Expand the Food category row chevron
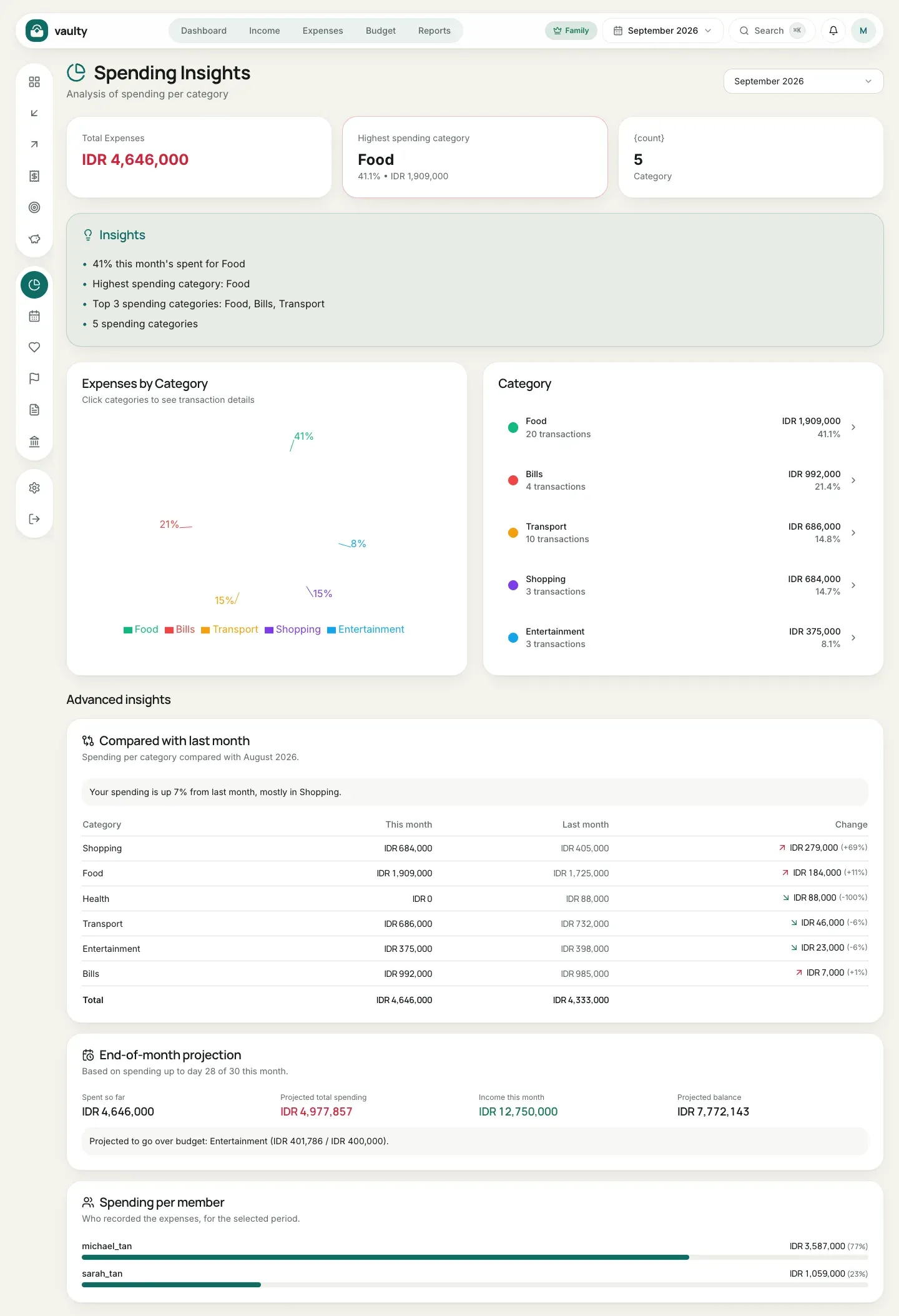 point(853,427)
